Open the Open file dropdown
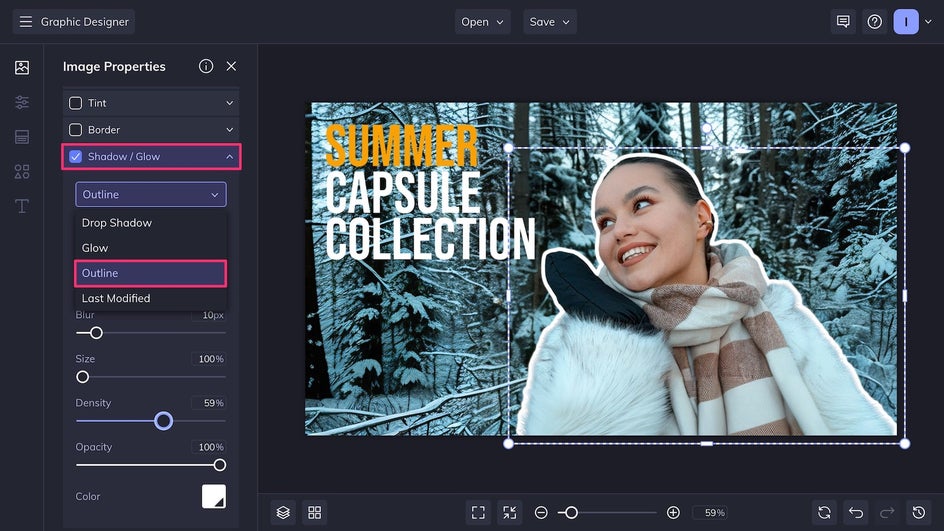944x531 pixels. click(482, 22)
